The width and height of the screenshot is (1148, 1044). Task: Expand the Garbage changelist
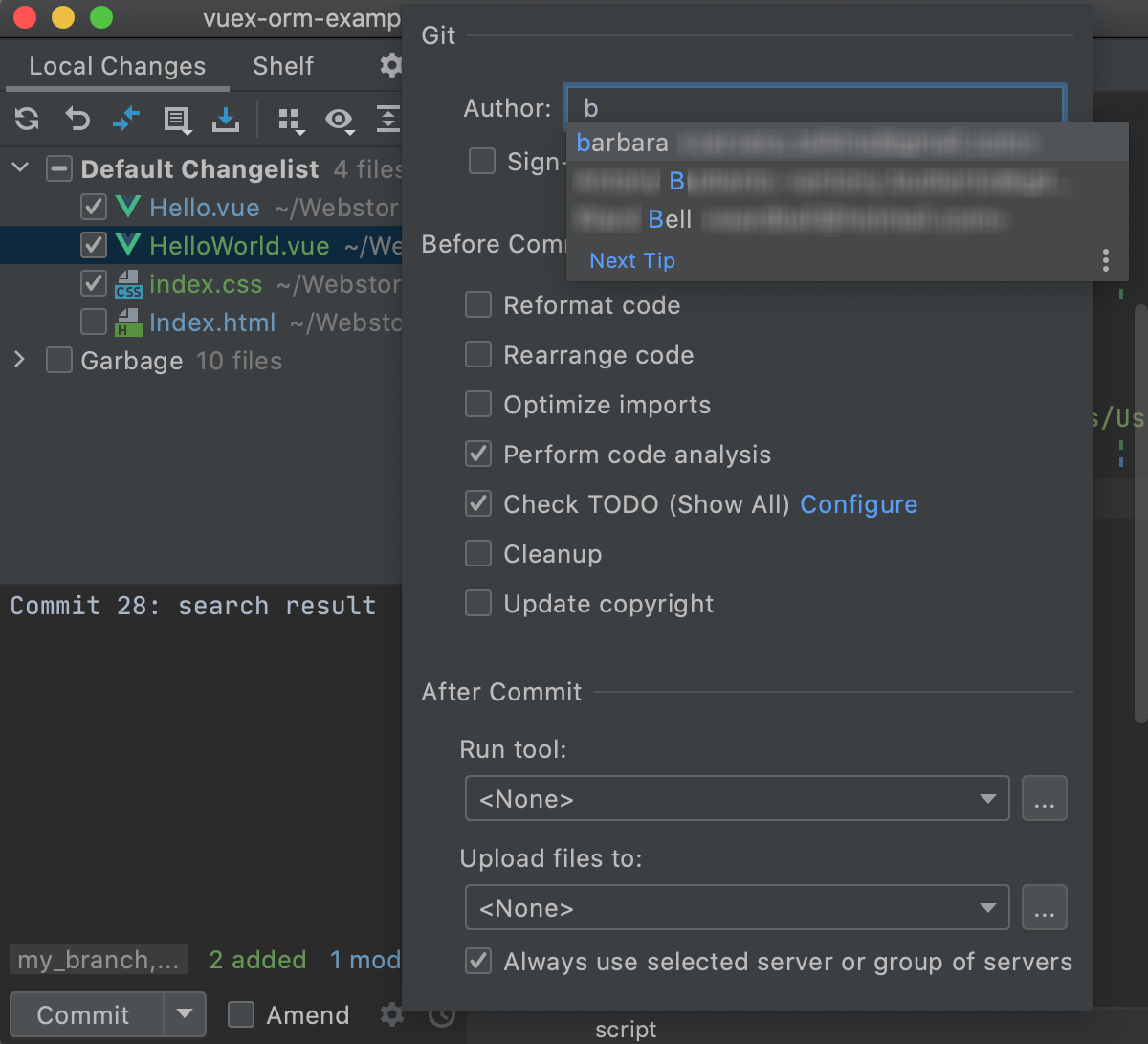[x=20, y=360]
